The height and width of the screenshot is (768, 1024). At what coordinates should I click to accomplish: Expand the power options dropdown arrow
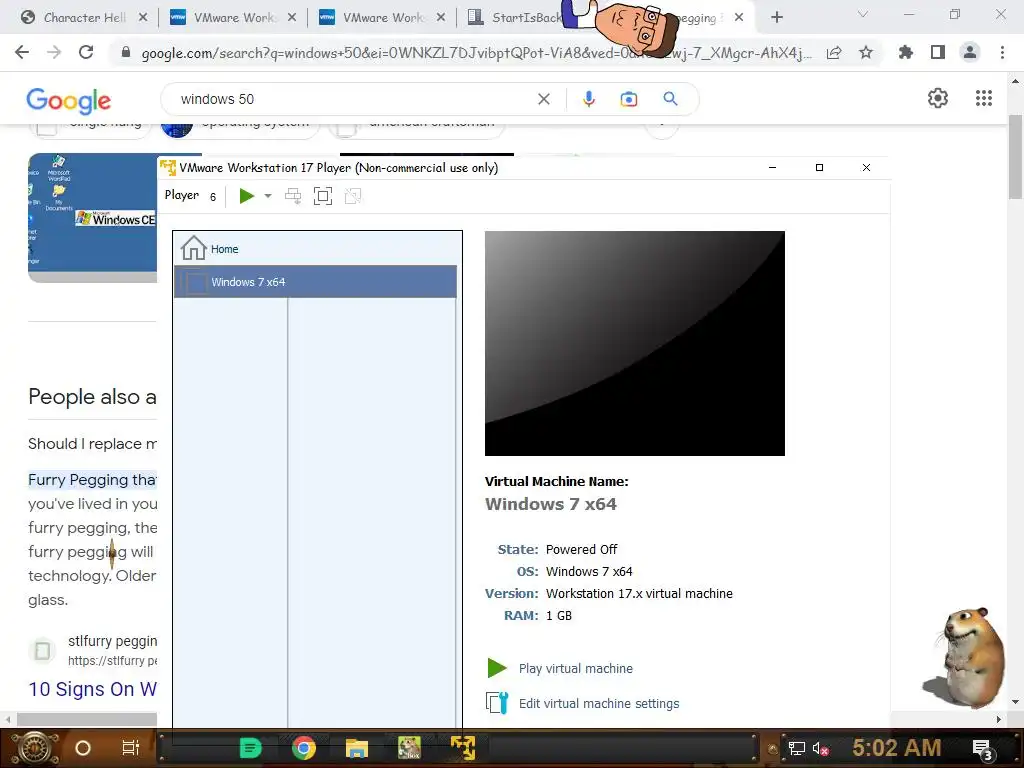coord(268,196)
